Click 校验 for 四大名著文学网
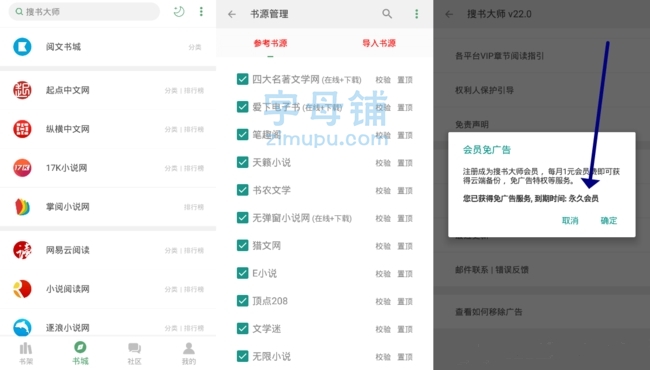This screenshot has width=650, height=370. click(x=383, y=80)
